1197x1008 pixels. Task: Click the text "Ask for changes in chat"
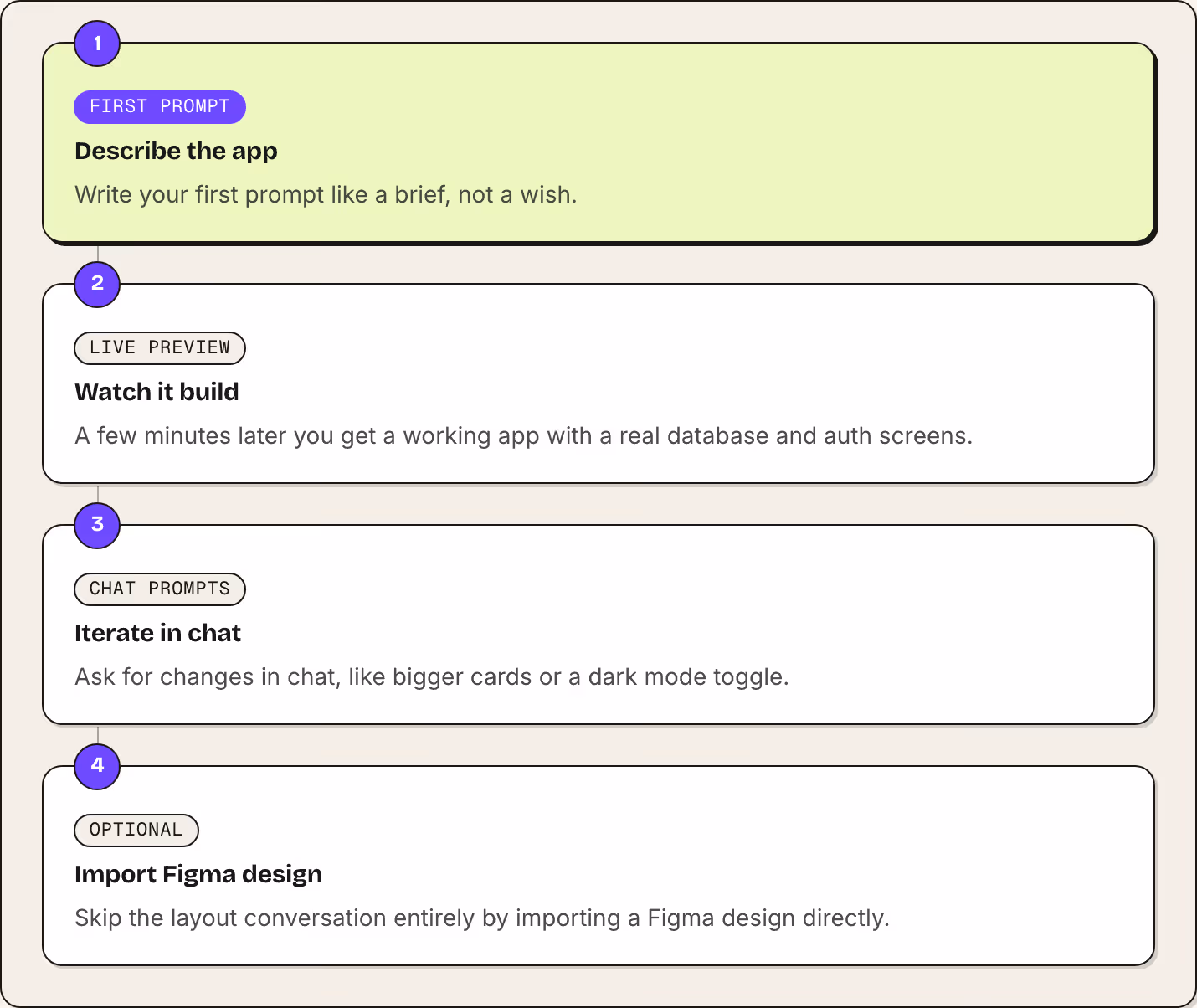pyautogui.click(x=207, y=677)
